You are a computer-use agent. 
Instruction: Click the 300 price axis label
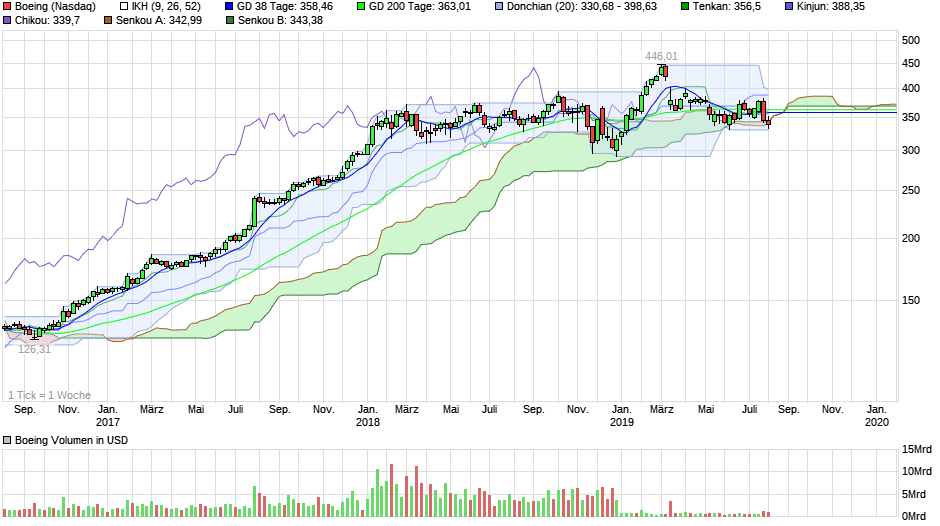tap(911, 151)
